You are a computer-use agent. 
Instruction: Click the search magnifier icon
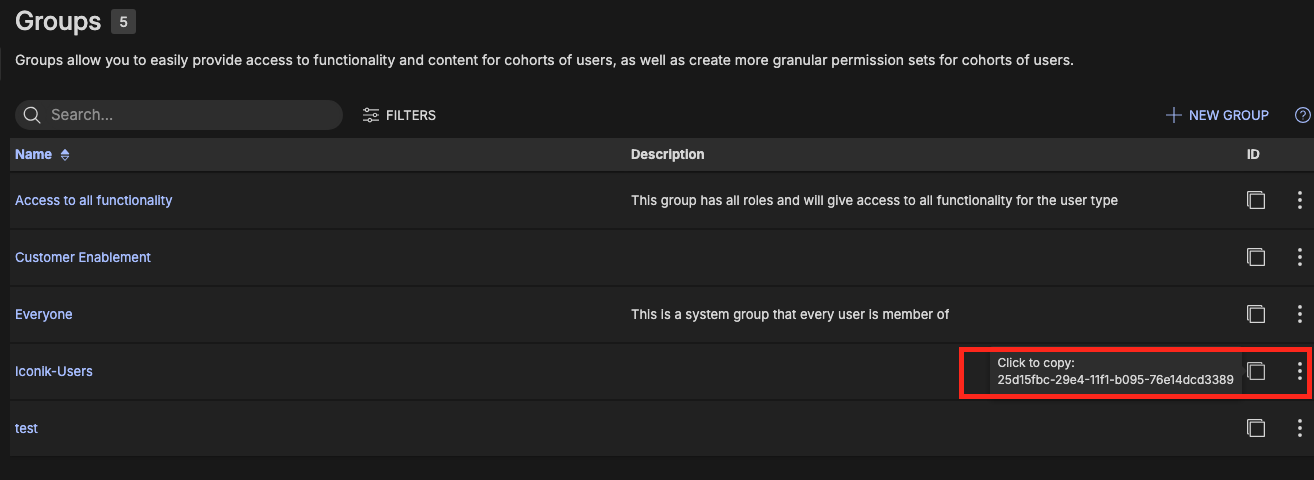pos(32,115)
